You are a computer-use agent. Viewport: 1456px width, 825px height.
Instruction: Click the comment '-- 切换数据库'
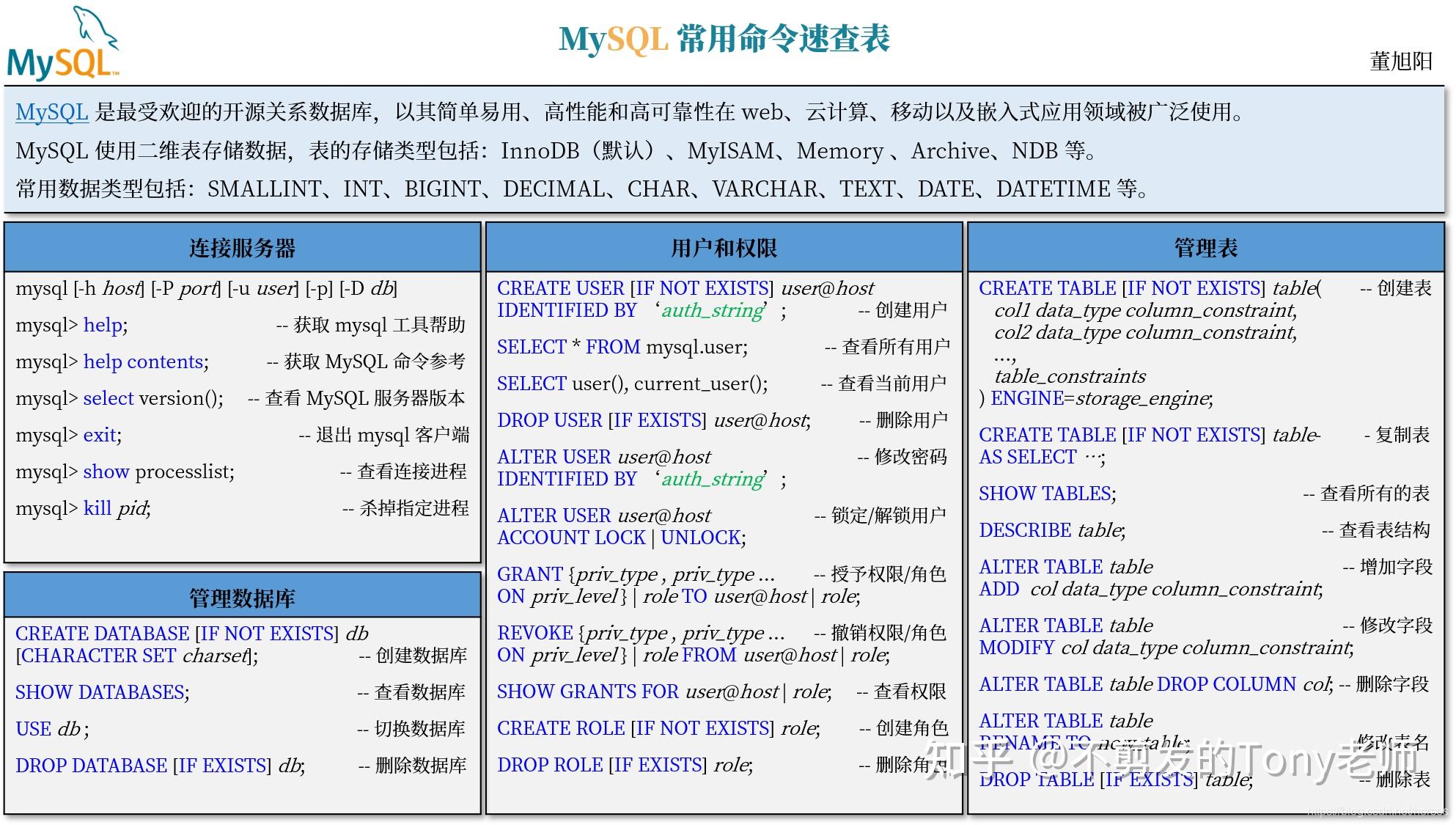point(411,728)
